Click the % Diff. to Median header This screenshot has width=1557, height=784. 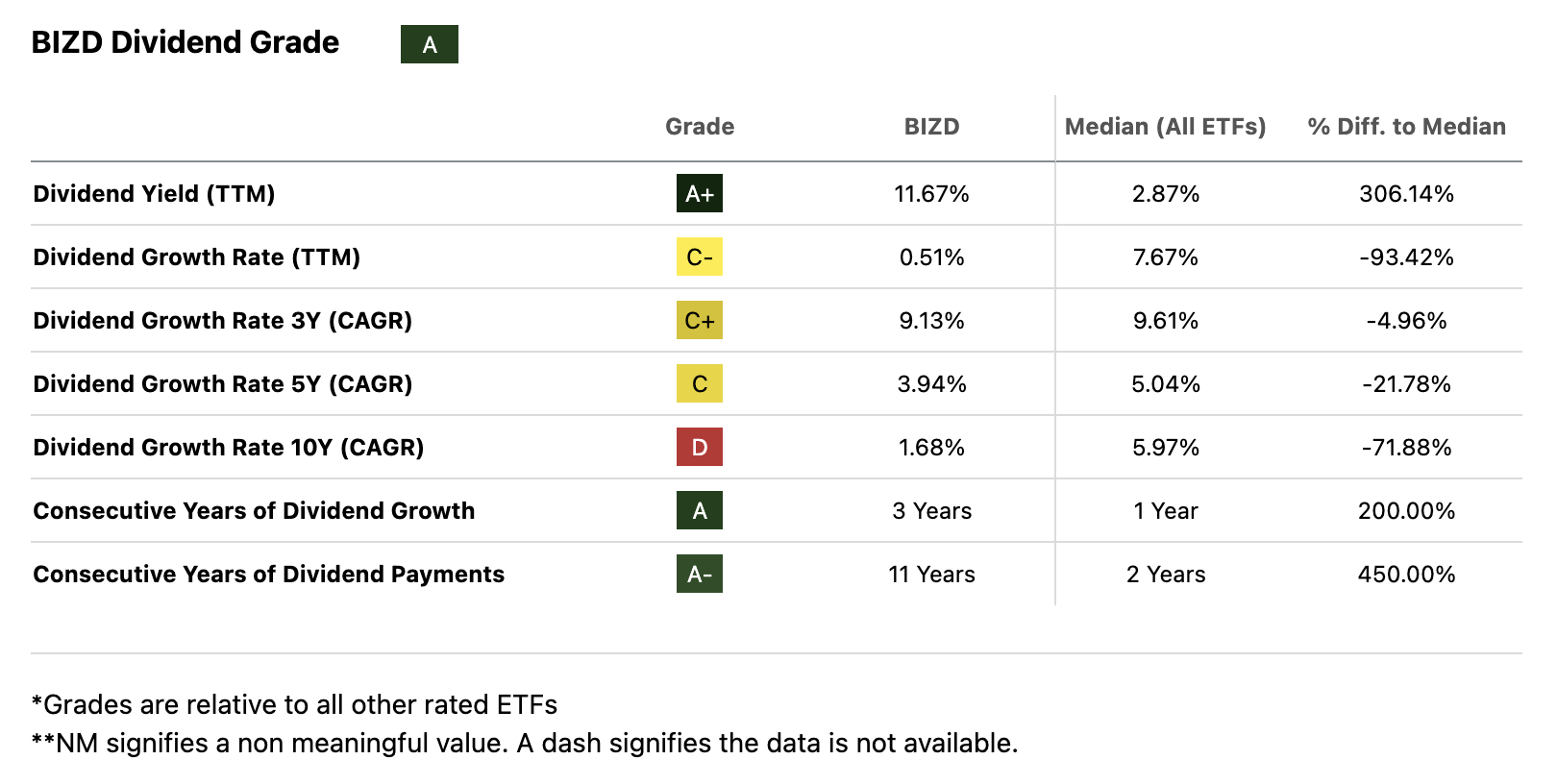tap(1406, 127)
